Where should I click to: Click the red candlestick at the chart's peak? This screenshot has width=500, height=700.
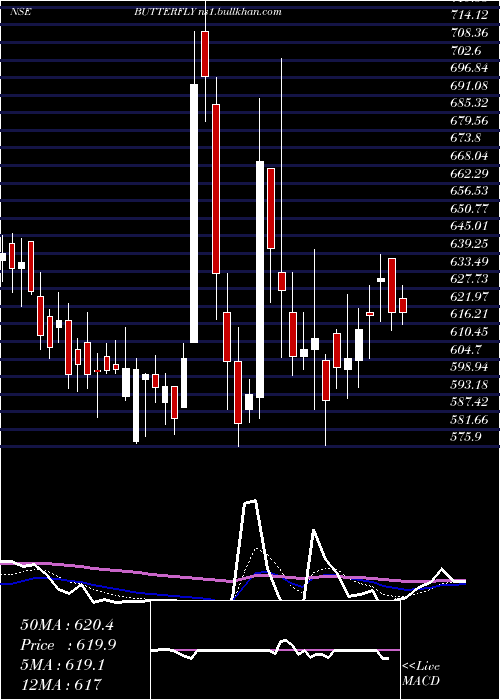point(205,54)
